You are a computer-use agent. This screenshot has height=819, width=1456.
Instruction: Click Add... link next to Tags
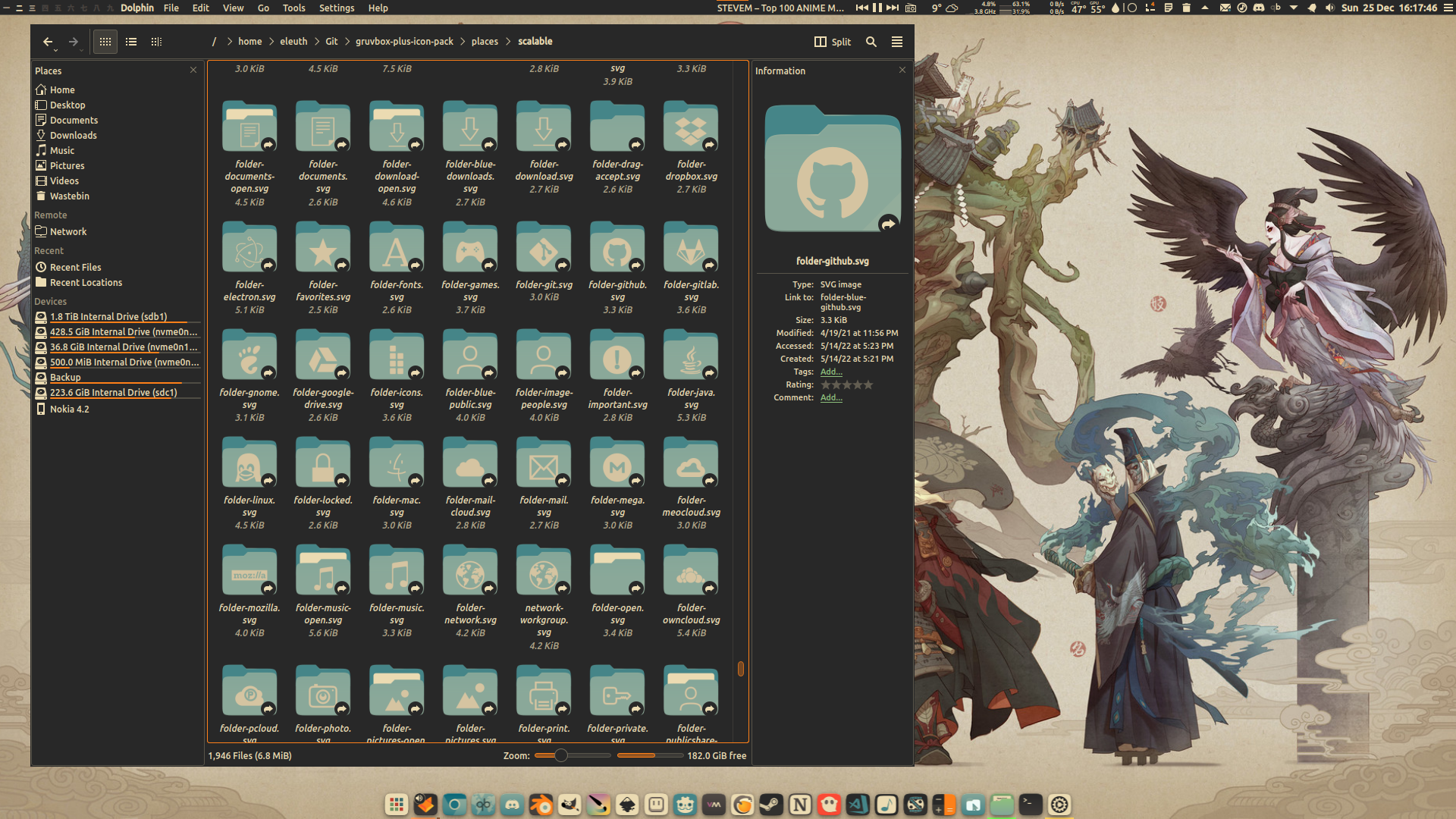tap(831, 372)
